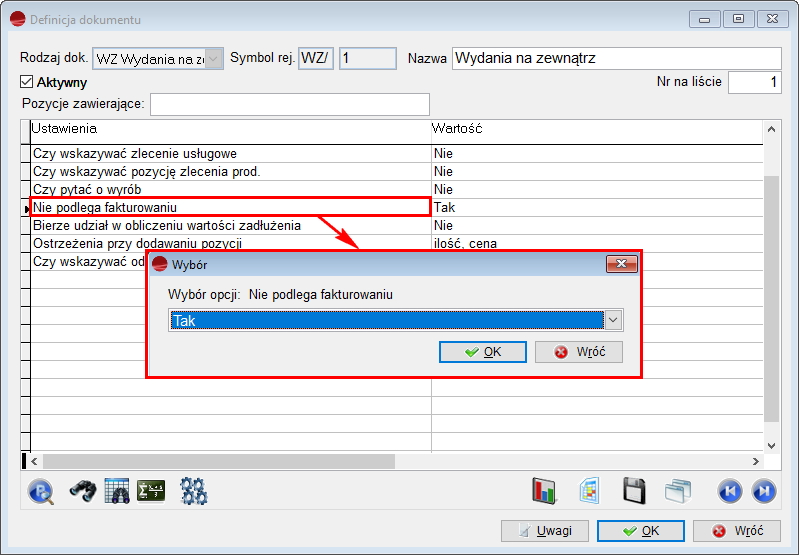Click the Uwagi button

pyautogui.click(x=544, y=531)
